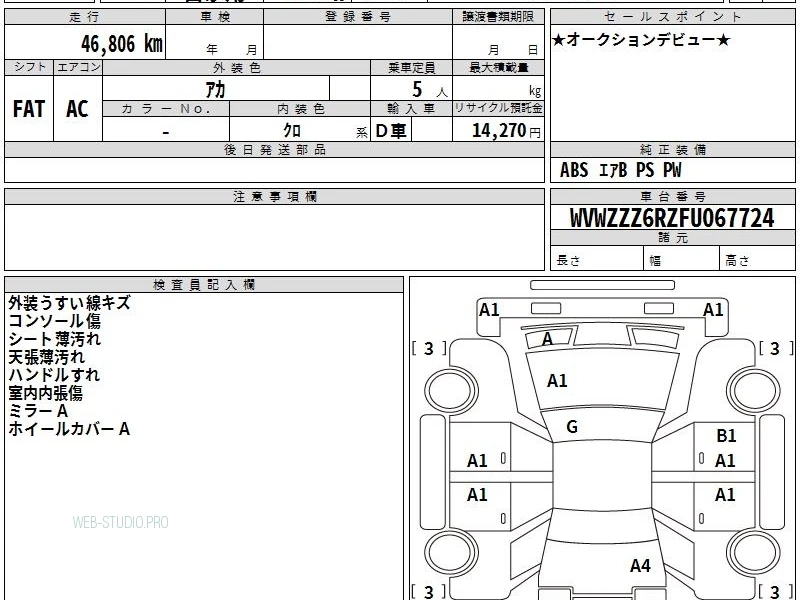Click the 高さ dimension cell

coord(757,259)
